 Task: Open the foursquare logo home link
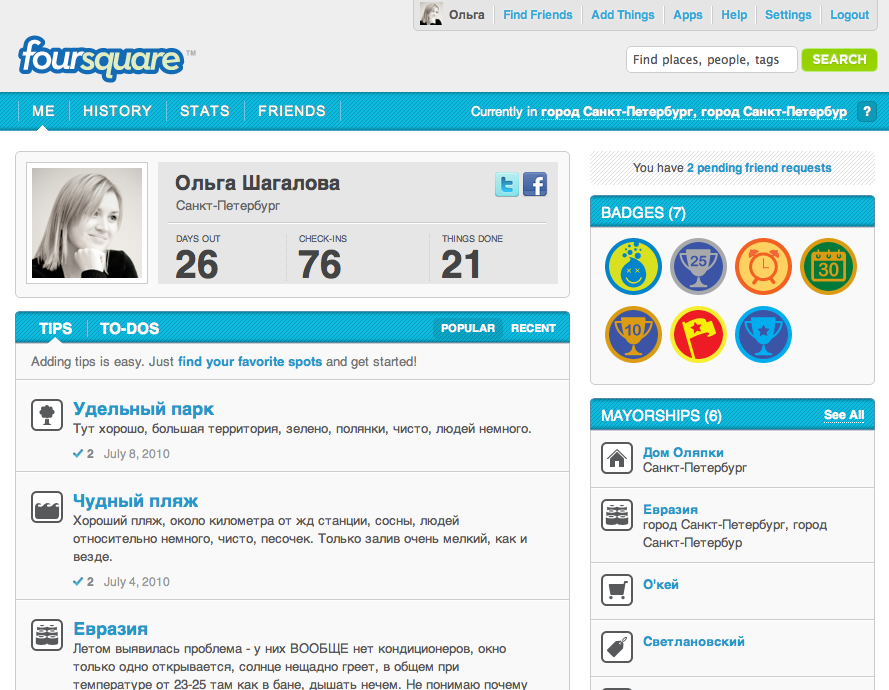coord(101,58)
